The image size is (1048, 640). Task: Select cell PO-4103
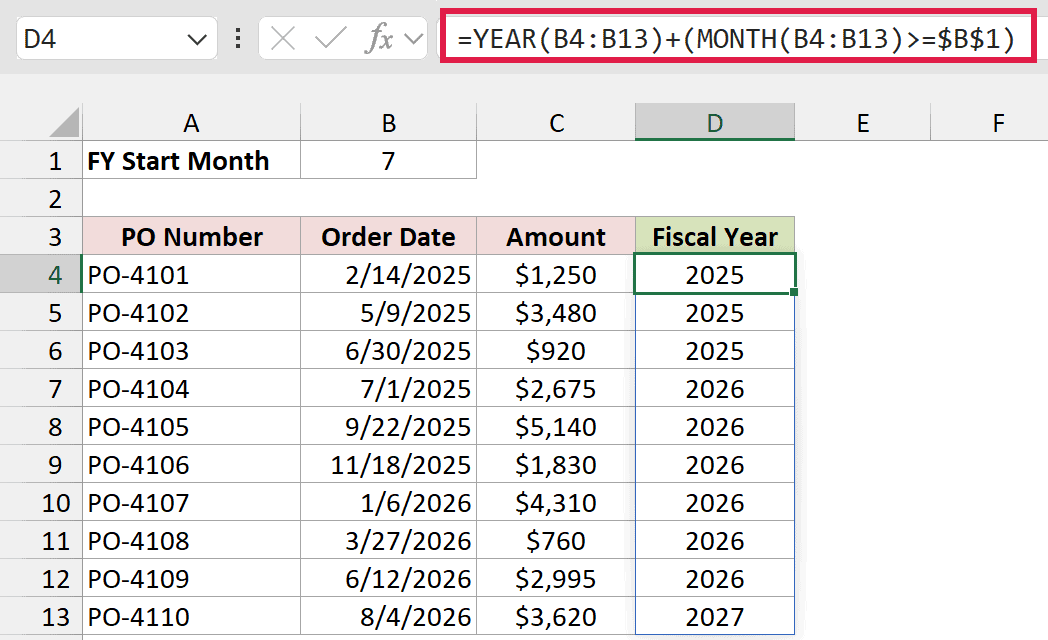[x=191, y=351]
